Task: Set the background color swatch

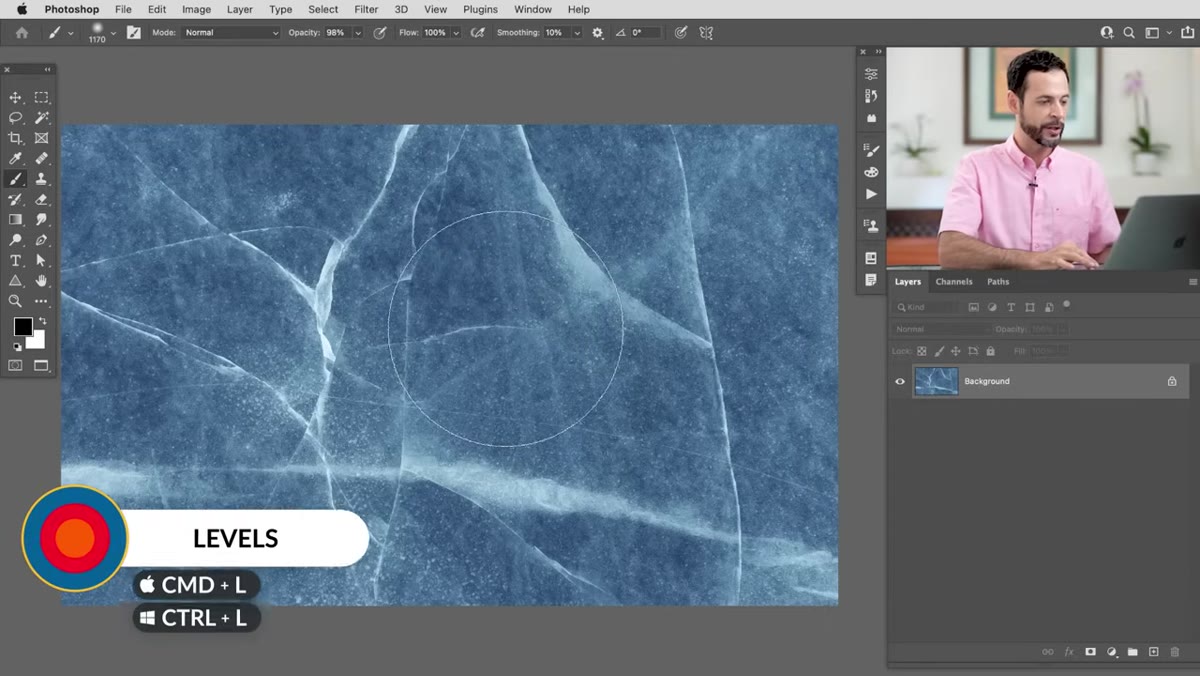Action: 38,341
